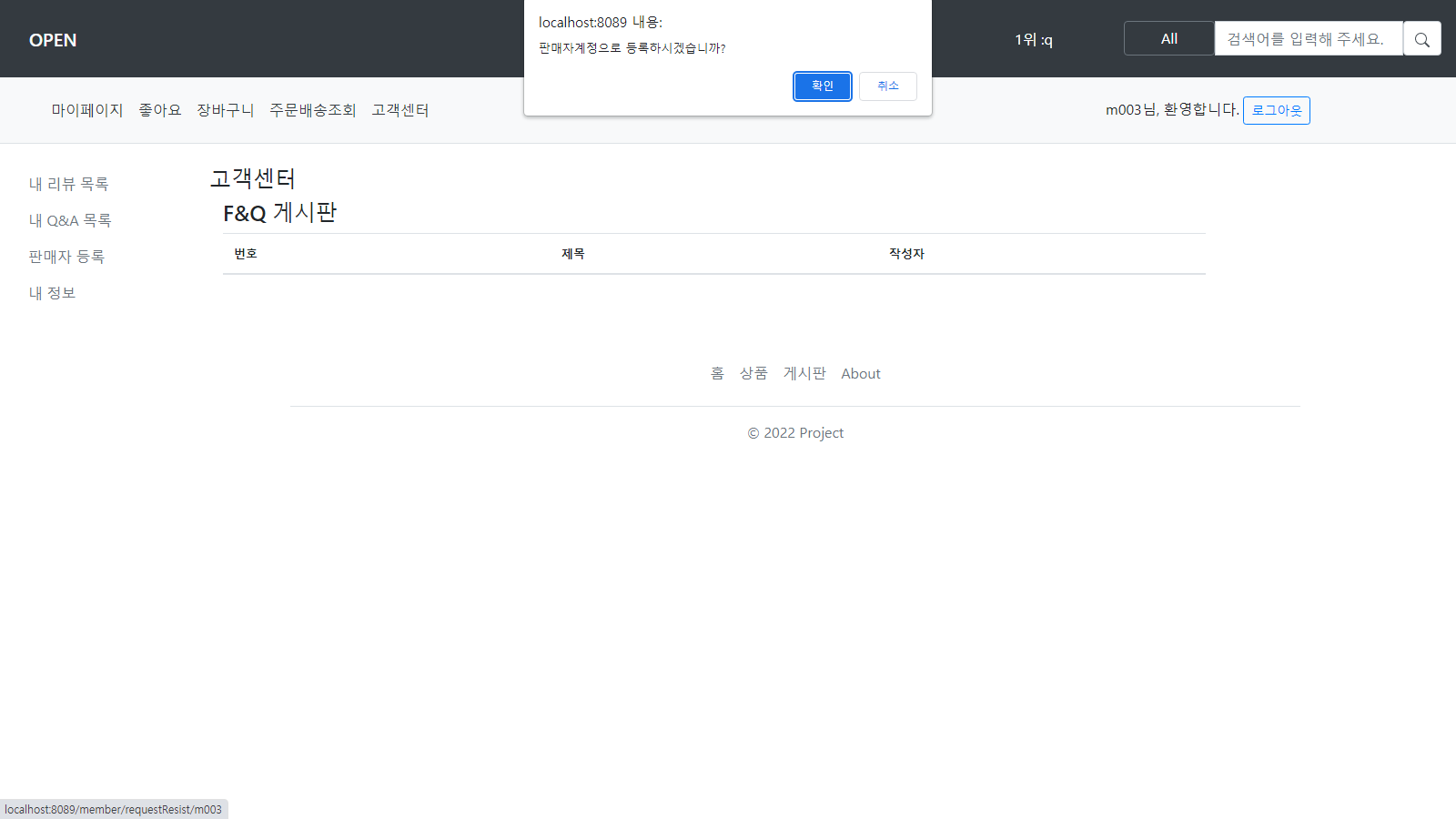Open the 좋아요 favorites page
The height and width of the screenshot is (819, 1456).
pyautogui.click(x=159, y=109)
